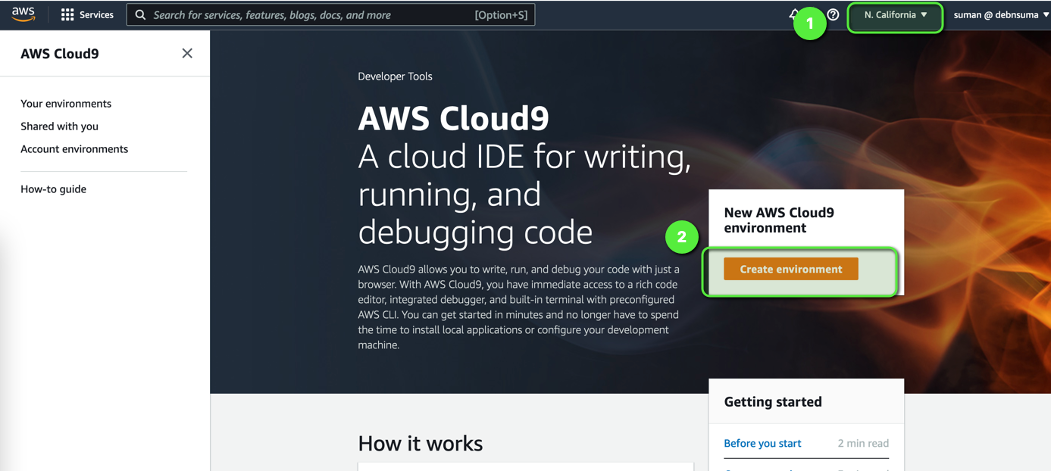Image resolution: width=1052 pixels, height=472 pixels.
Task: Open Account environments page
Action: point(74,149)
